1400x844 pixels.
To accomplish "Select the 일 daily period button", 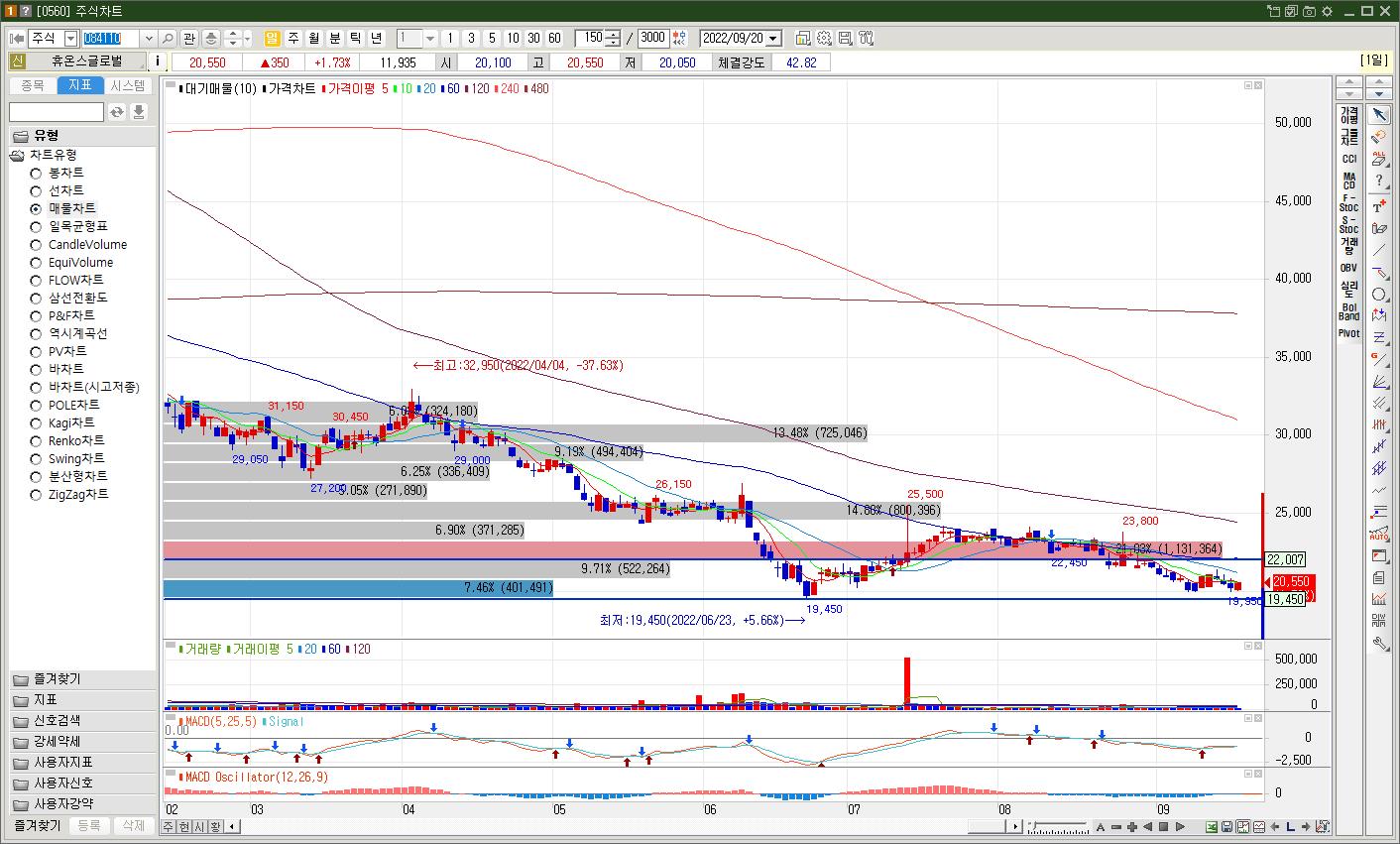I will click(272, 39).
